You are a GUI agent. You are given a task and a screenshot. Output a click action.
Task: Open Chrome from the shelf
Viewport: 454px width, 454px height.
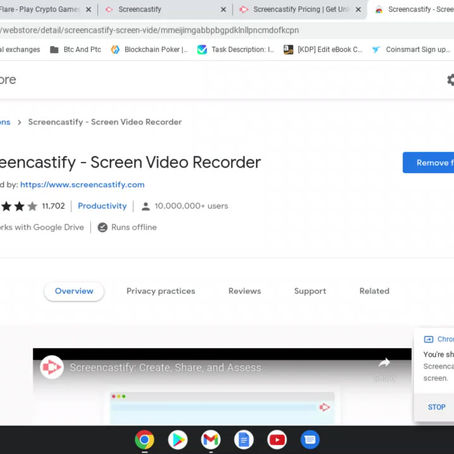144,440
